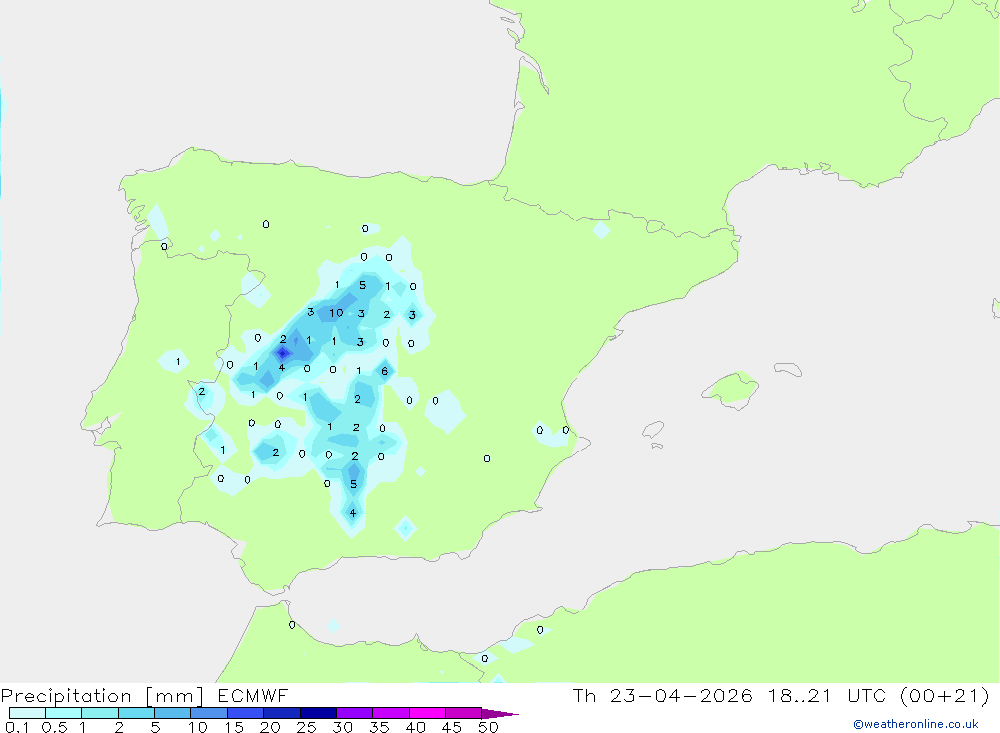Click the "0.5" legend scale label
Viewport: 1000px width, 733px height.
pos(54,727)
